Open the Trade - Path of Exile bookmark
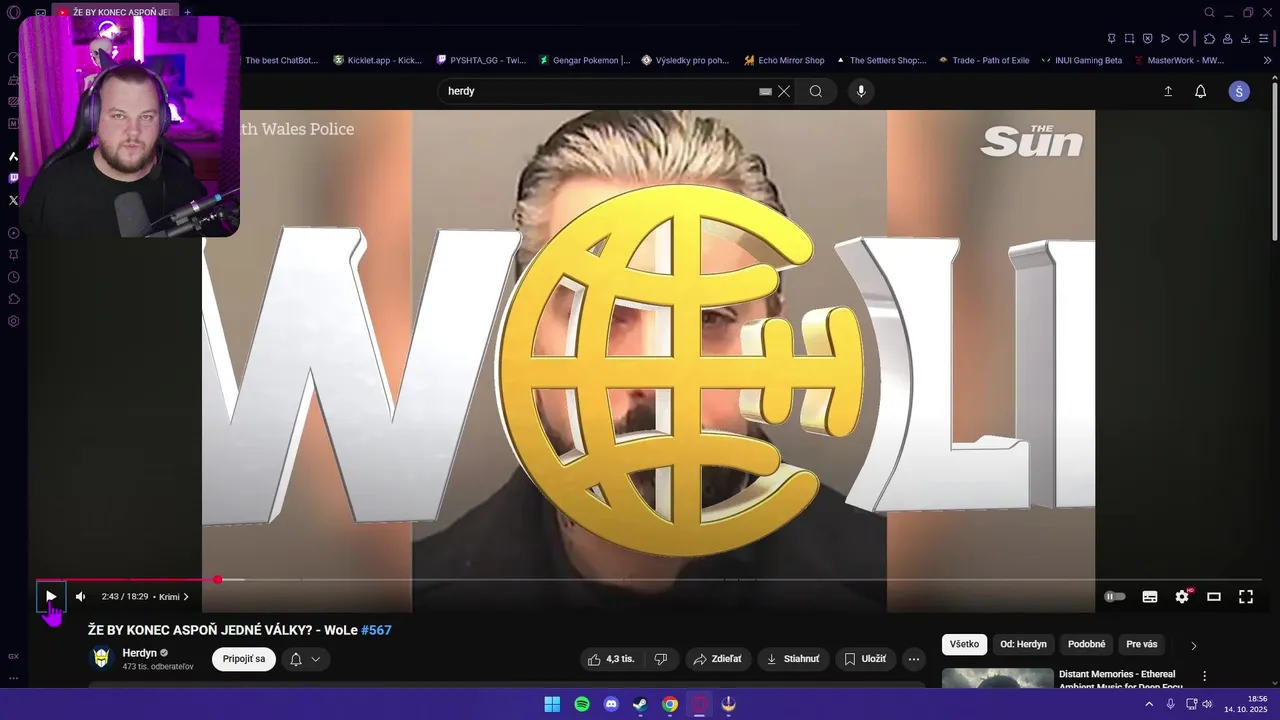Screen dimensions: 1280x720 click(984, 60)
